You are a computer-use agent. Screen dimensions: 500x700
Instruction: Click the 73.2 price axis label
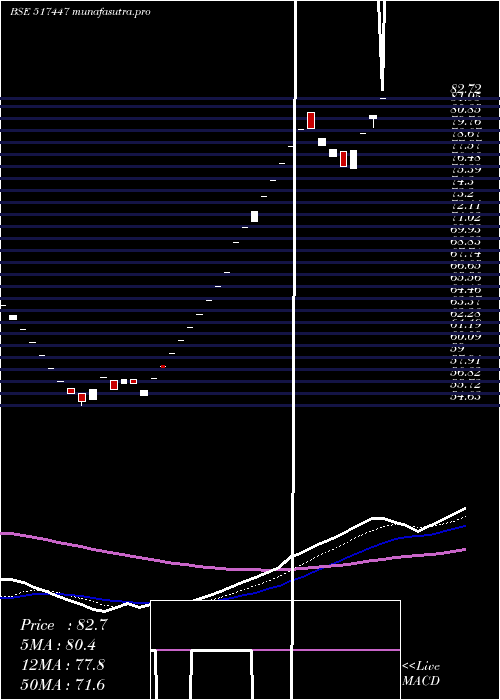click(462, 194)
